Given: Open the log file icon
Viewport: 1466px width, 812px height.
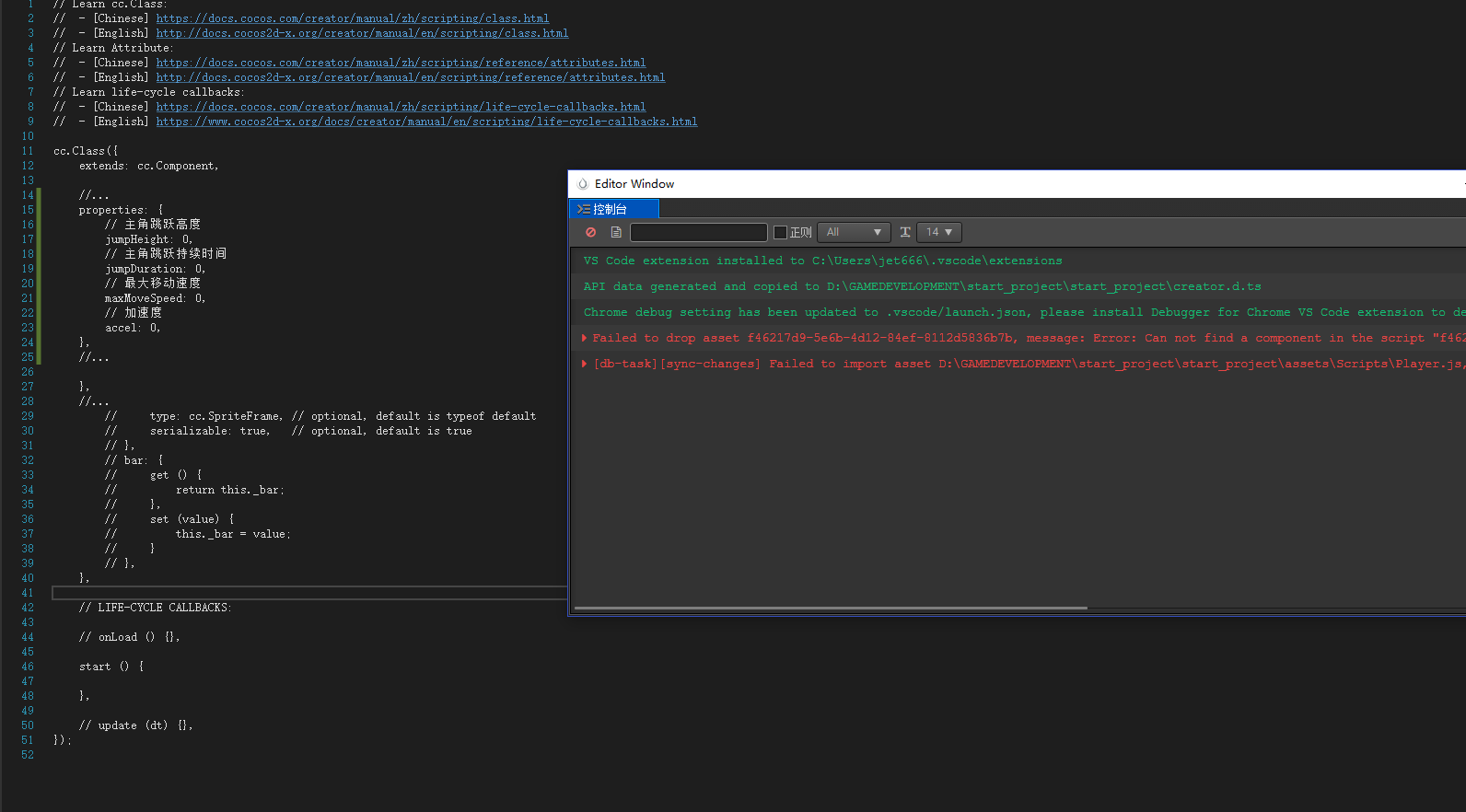Looking at the screenshot, I should click(x=616, y=232).
